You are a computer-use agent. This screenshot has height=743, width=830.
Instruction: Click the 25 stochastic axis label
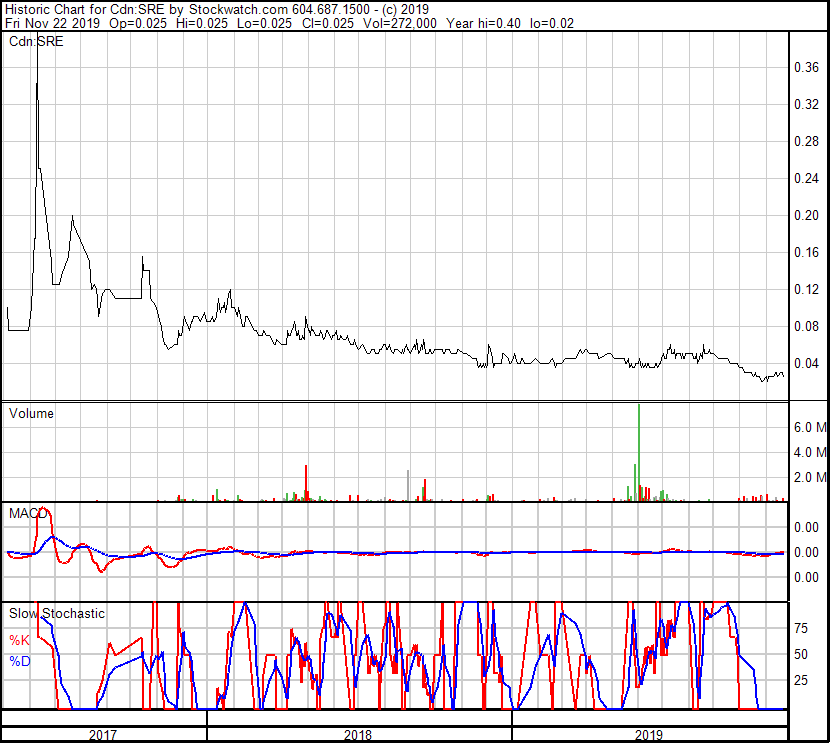click(801, 680)
